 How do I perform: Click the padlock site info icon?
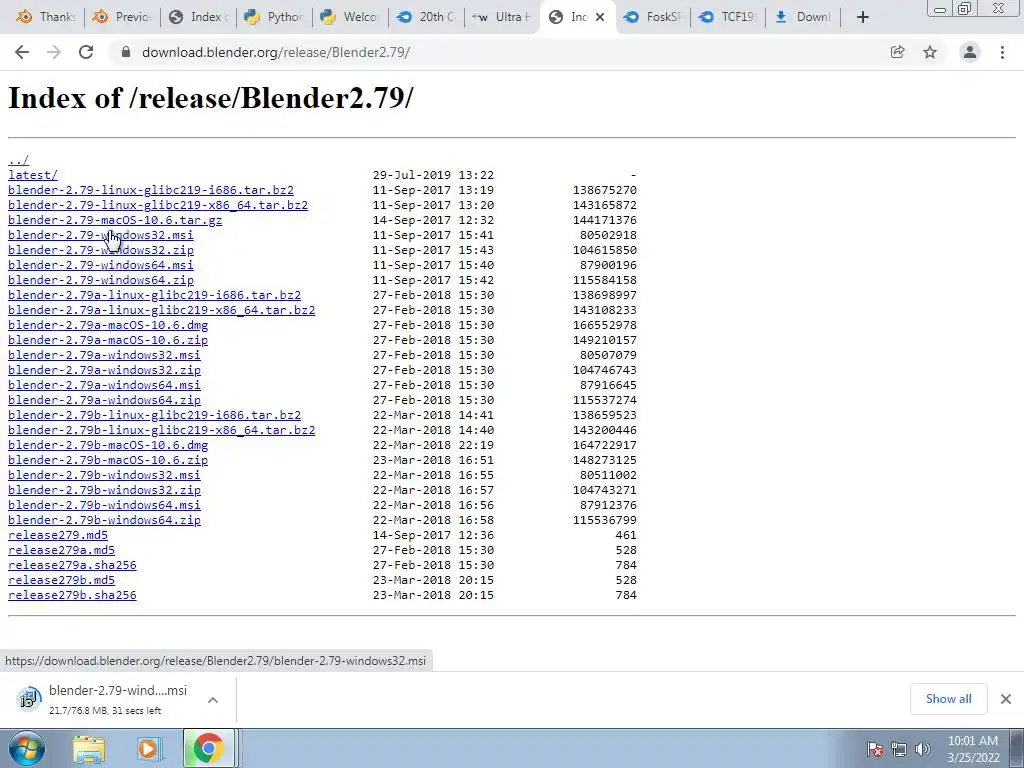[126, 52]
